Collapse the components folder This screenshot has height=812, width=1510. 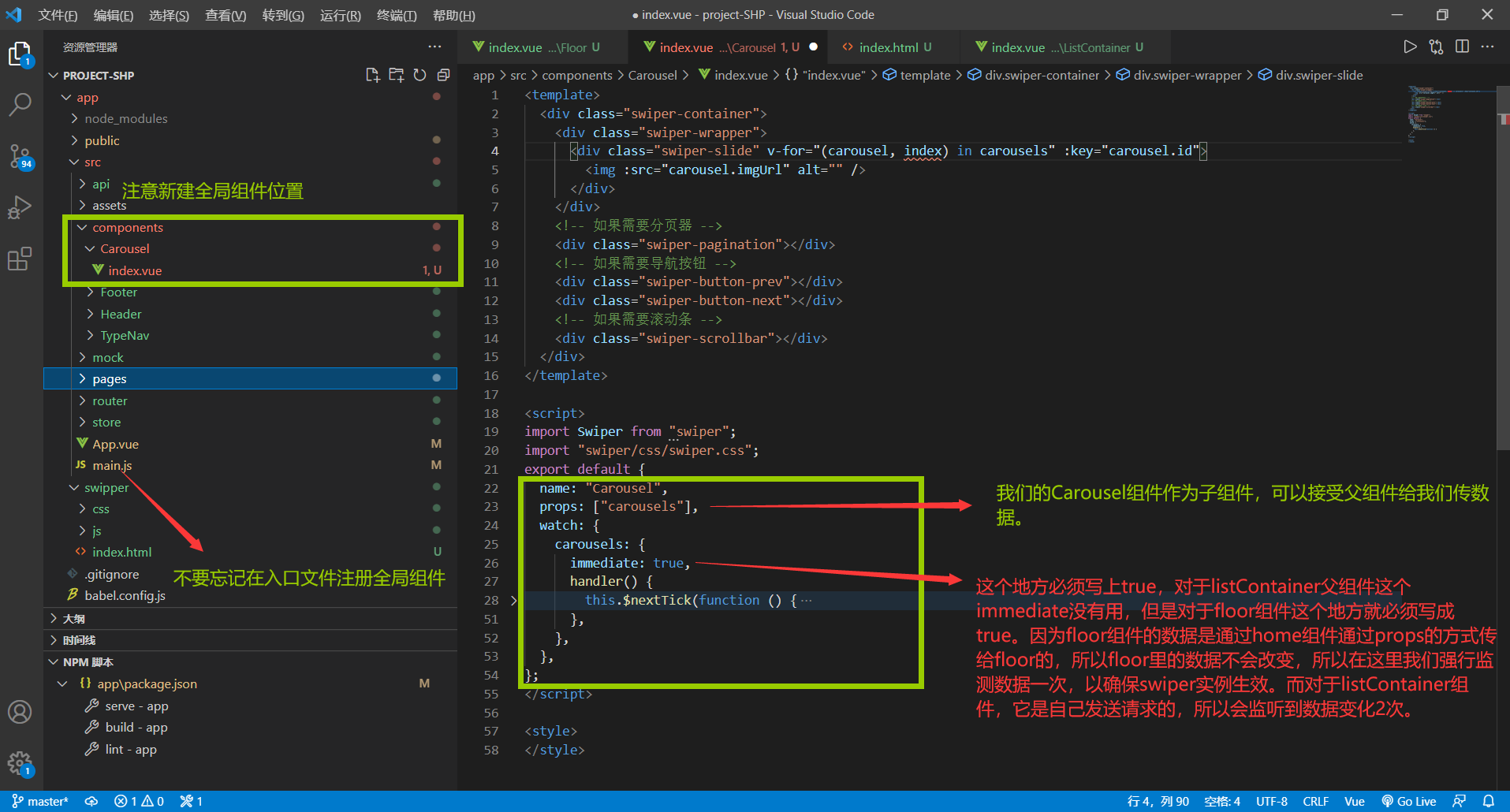[128, 227]
